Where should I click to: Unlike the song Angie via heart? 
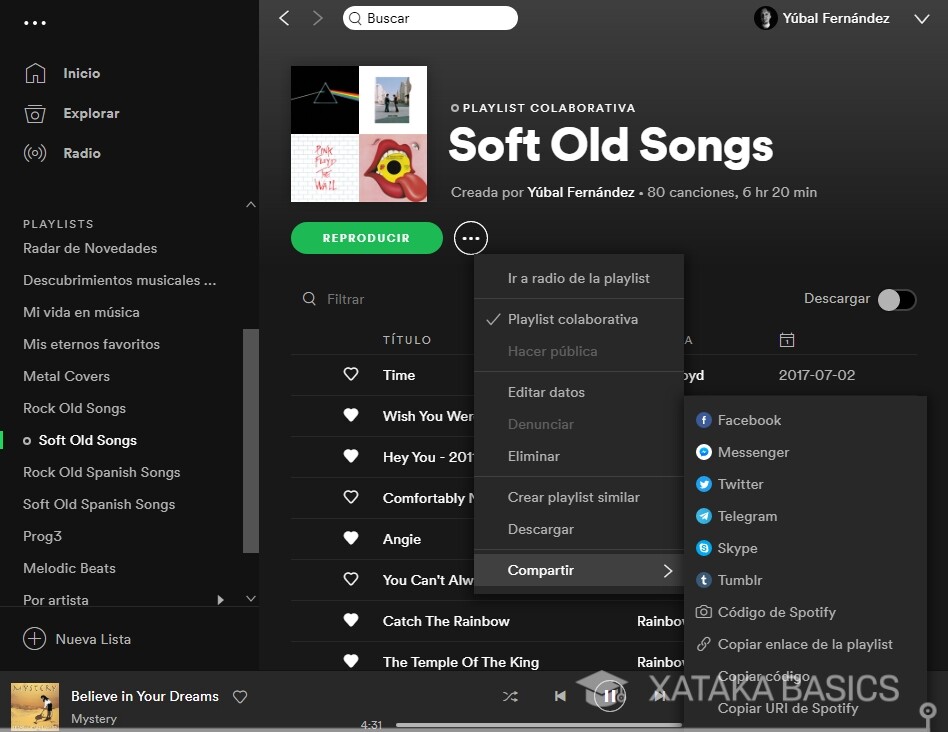coord(351,538)
